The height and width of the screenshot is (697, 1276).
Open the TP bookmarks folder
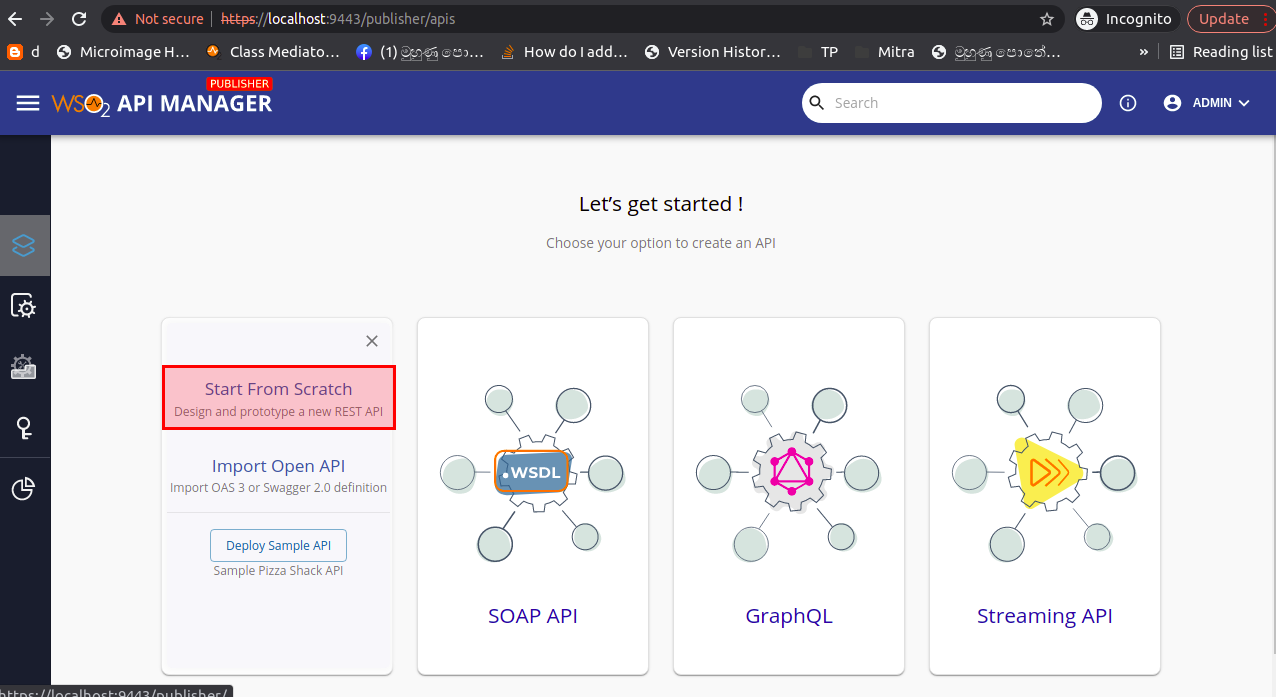click(817, 52)
